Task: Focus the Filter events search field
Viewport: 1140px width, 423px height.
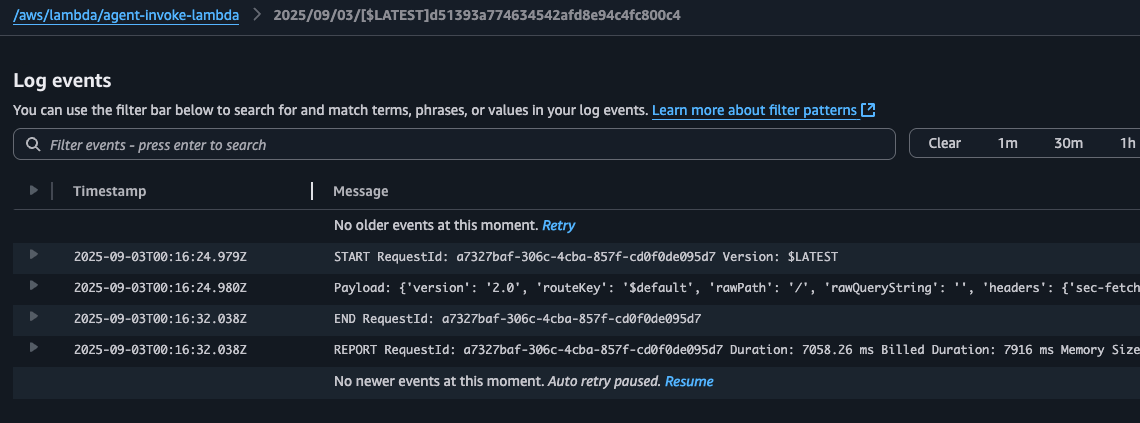Action: click(454, 145)
